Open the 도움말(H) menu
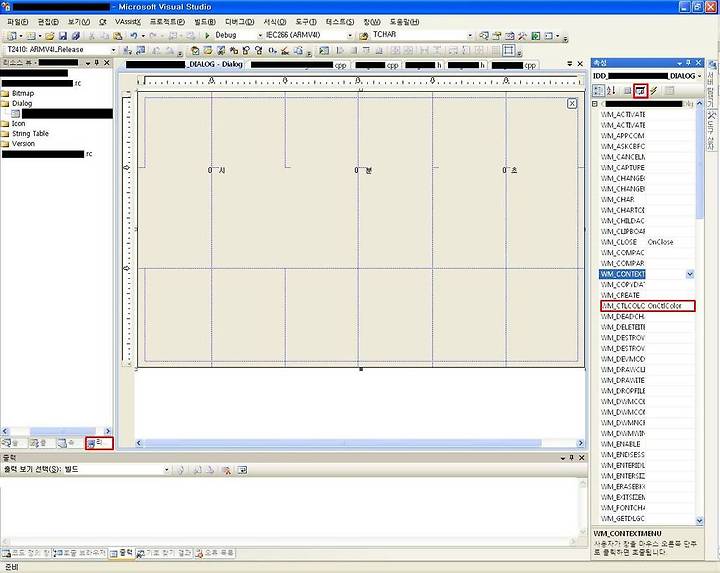720x573 pixels. [404, 22]
